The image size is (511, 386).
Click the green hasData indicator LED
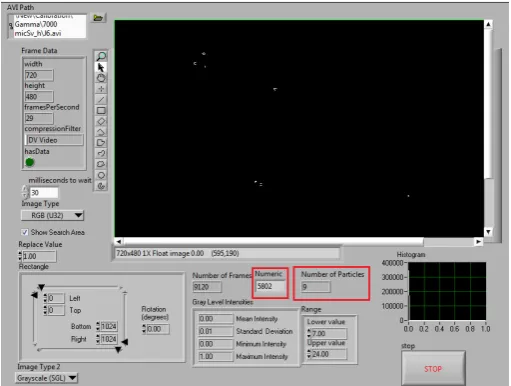[x=30, y=162]
